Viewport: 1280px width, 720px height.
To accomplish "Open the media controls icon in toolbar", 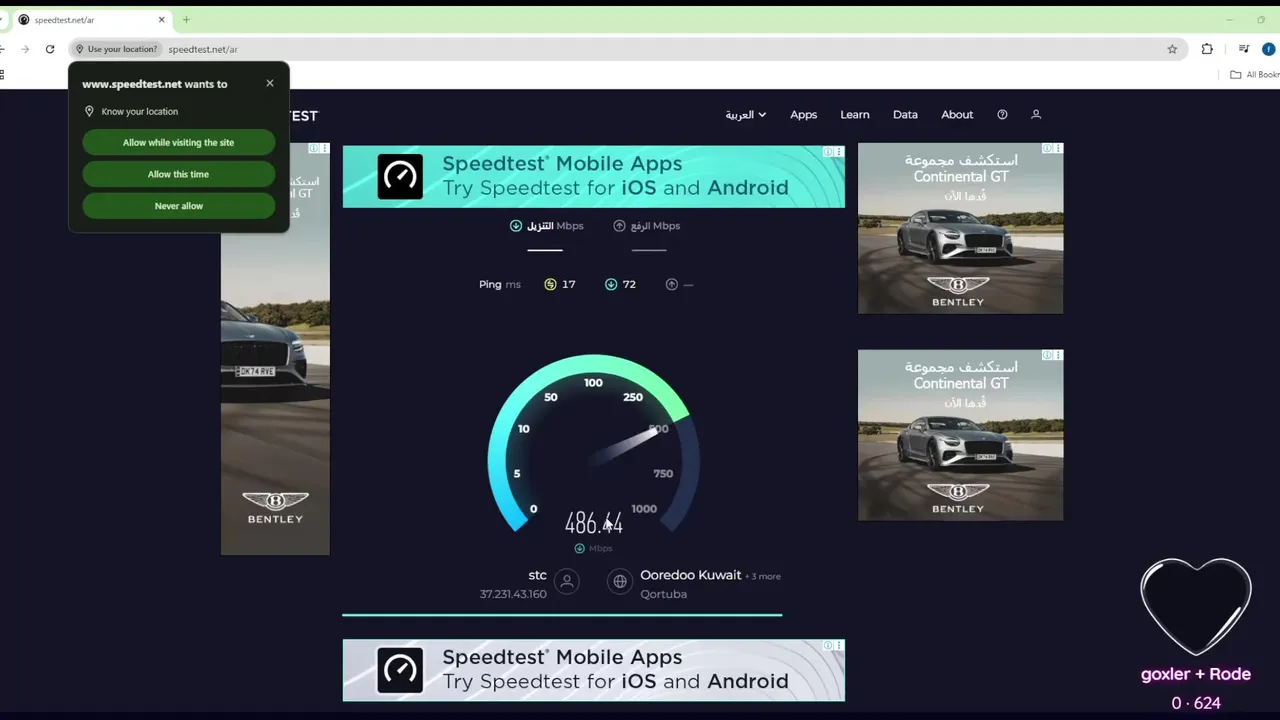I will (x=1244, y=49).
